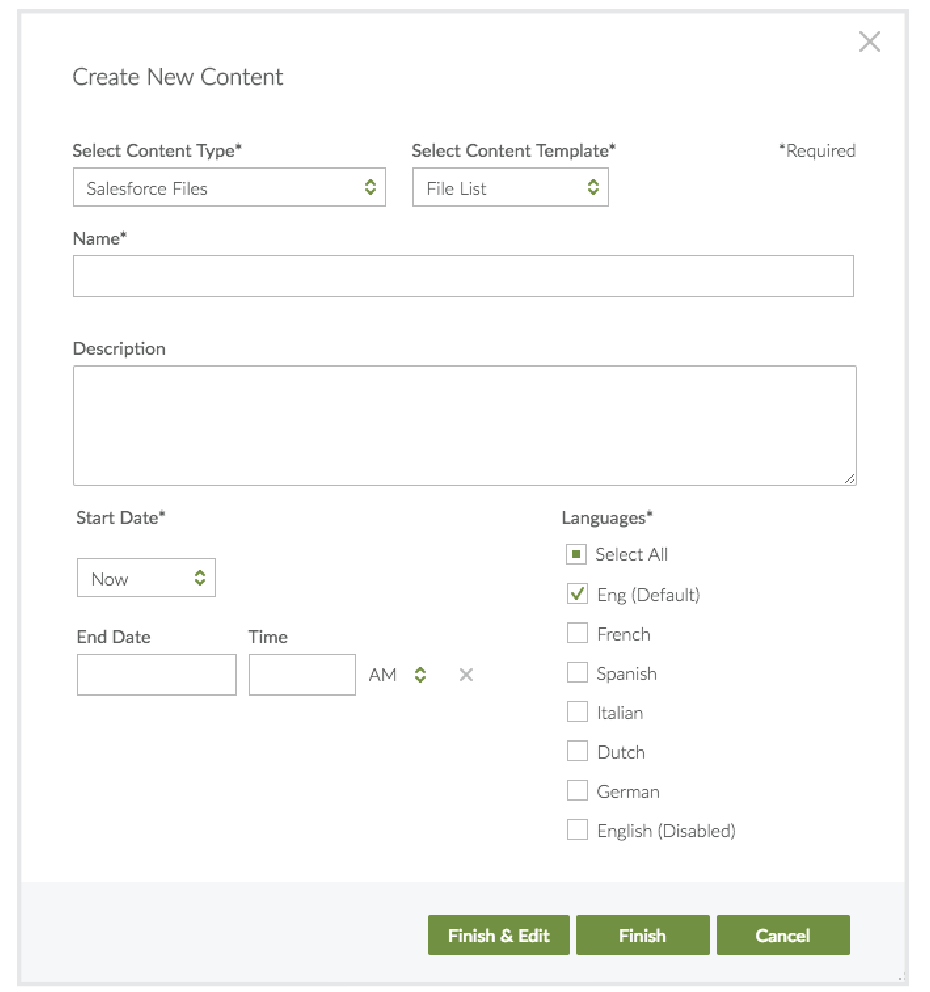The height and width of the screenshot is (992, 930).
Task: Close the Create New Content dialog
Action: click(869, 42)
